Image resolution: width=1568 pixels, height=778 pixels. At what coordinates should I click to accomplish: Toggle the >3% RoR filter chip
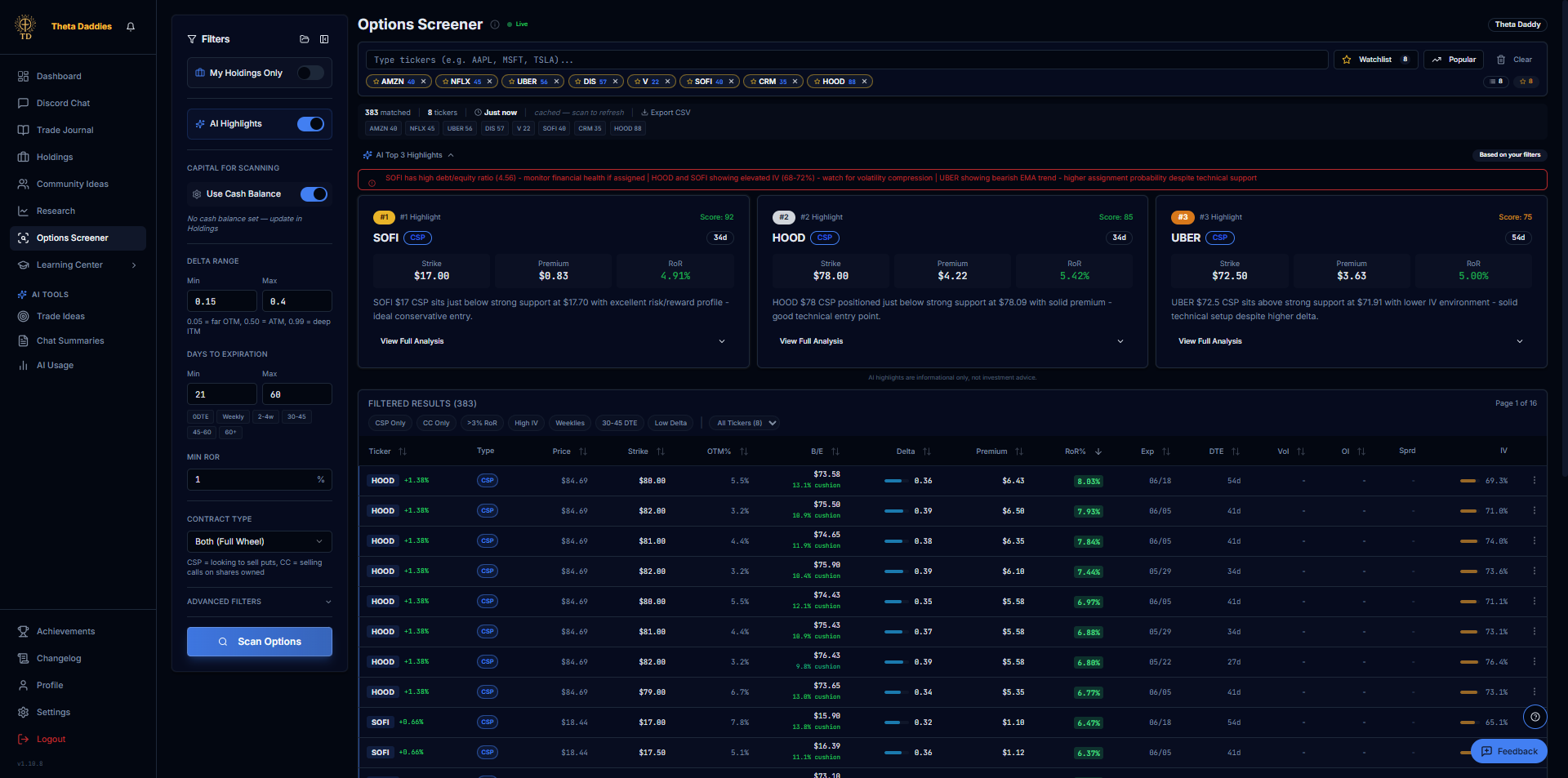pyautogui.click(x=482, y=423)
